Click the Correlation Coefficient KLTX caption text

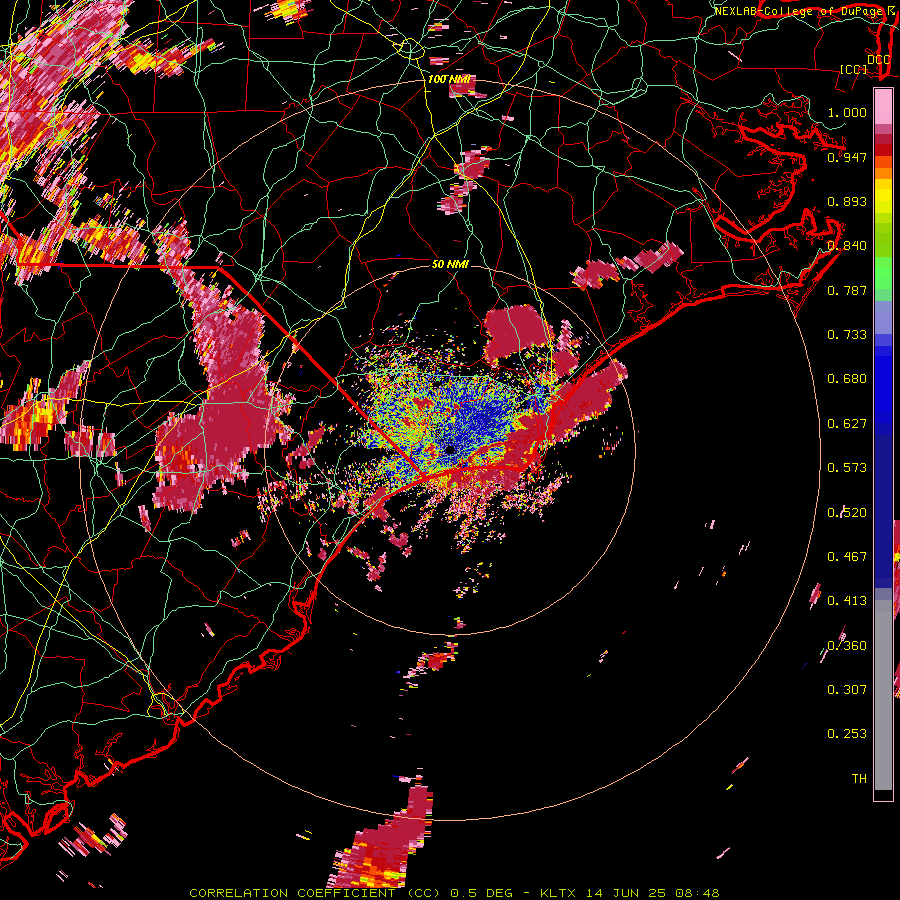coord(454,893)
